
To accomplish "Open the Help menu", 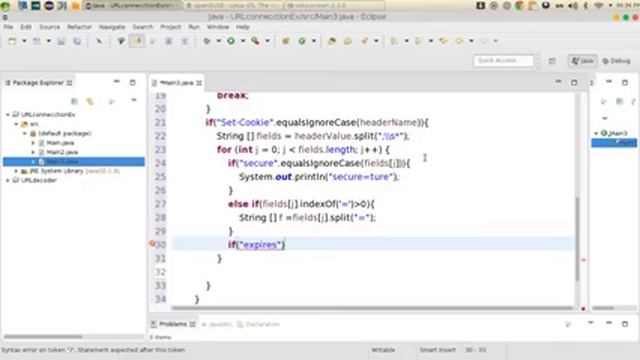I will coord(242,27).
